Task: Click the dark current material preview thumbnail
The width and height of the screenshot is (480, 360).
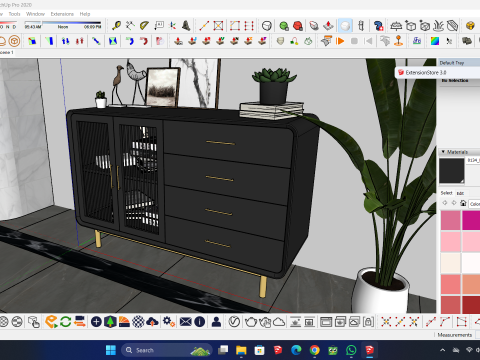Action: [x=452, y=171]
